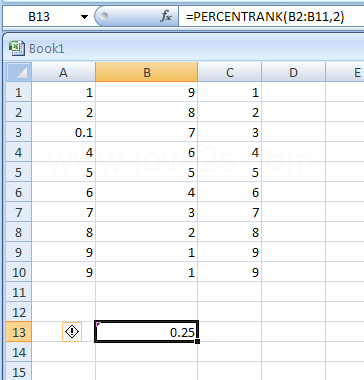Click cell B1 containing 9
The height and width of the screenshot is (380, 364).
coord(147,92)
